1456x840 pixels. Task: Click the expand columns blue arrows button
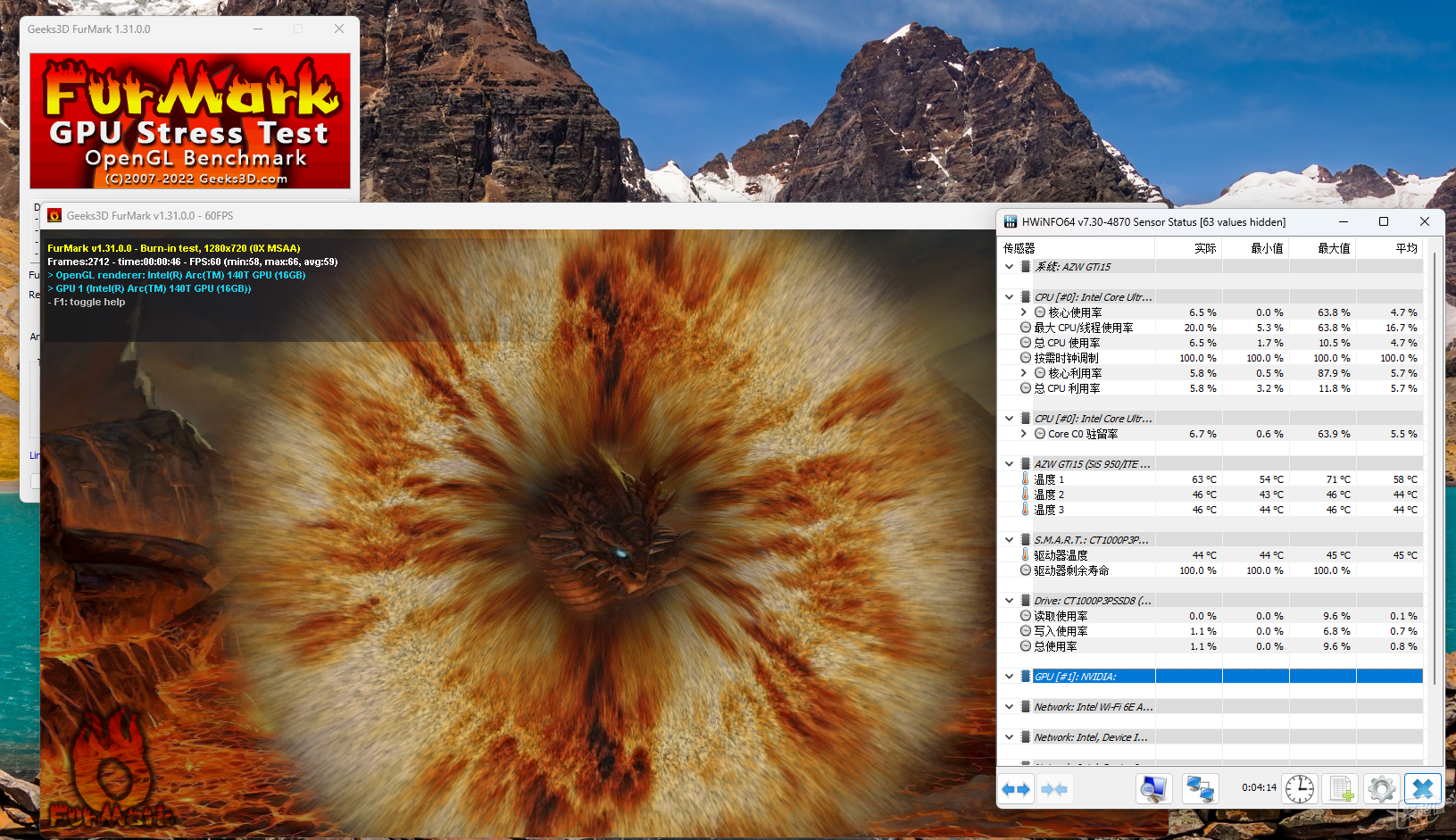[1016, 789]
